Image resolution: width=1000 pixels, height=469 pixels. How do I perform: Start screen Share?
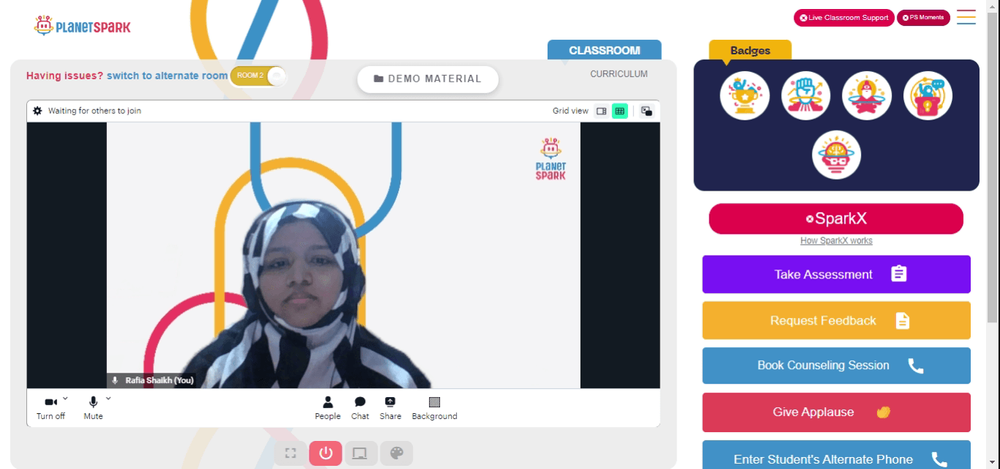(390, 408)
